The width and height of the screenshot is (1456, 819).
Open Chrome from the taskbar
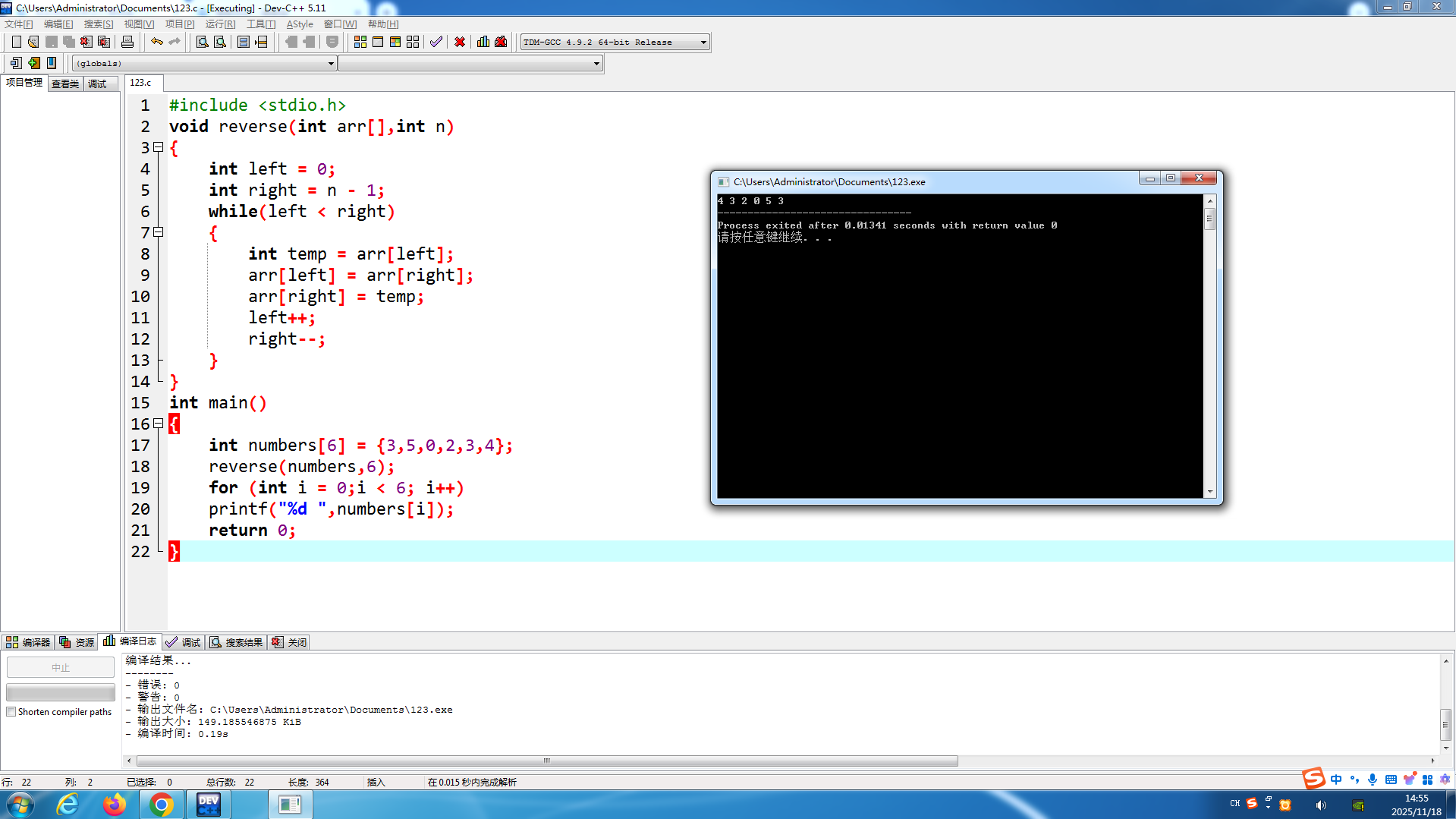click(161, 805)
